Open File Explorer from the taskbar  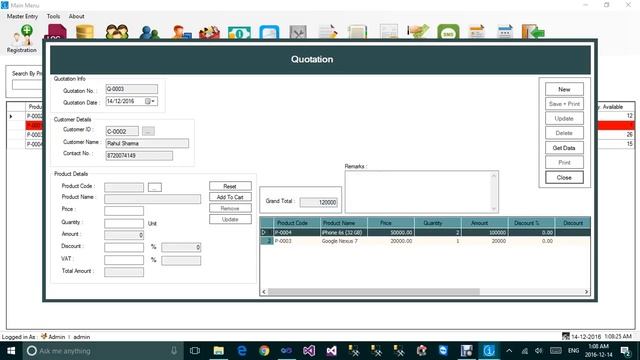(x=219, y=351)
